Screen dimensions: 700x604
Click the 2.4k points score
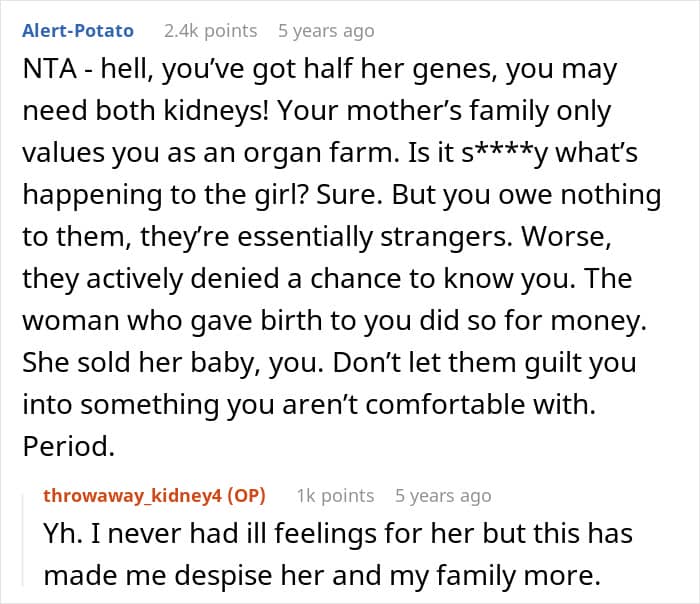coord(211,31)
